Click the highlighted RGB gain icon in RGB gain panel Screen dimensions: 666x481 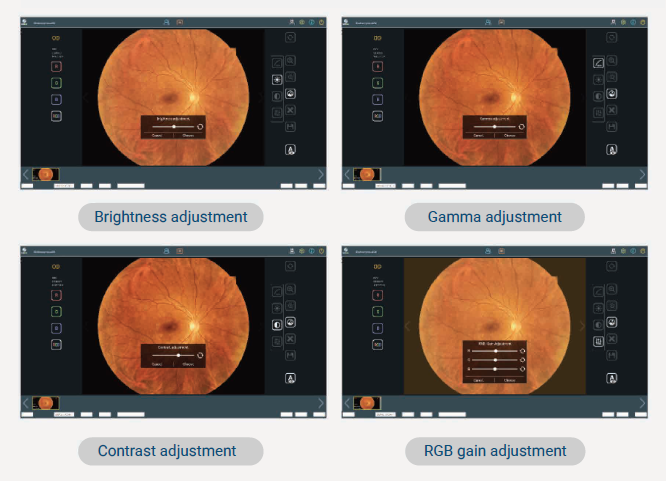598,341
